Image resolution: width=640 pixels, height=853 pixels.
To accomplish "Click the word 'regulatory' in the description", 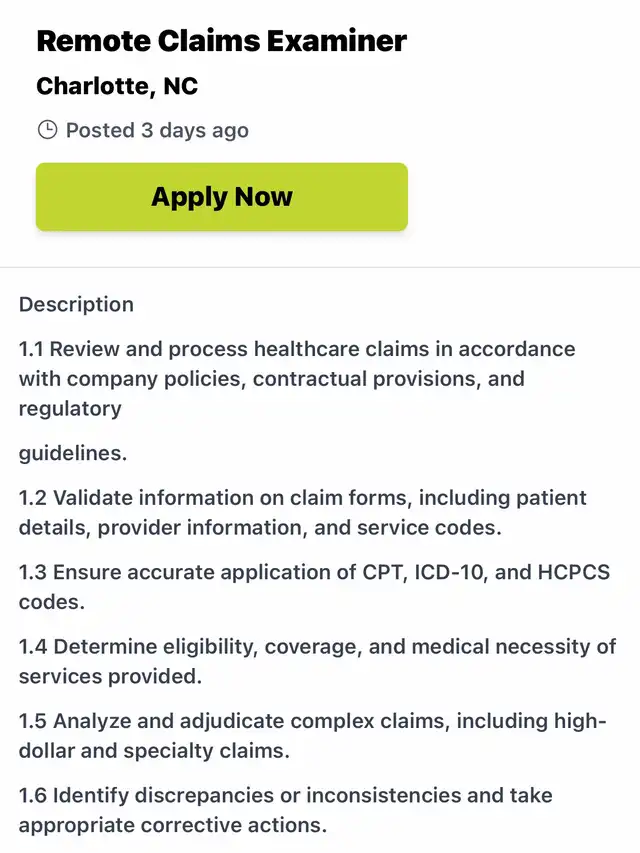I will [70, 409].
